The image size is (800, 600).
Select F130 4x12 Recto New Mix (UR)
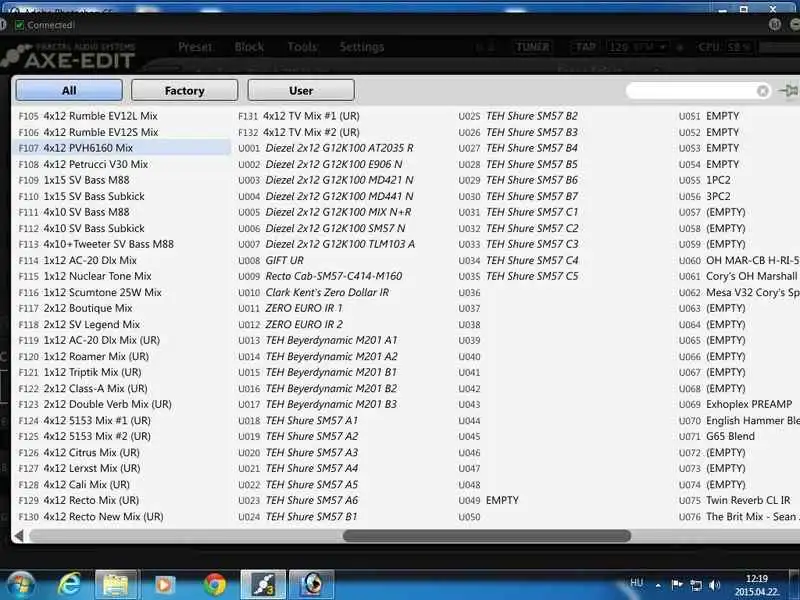pos(121,516)
